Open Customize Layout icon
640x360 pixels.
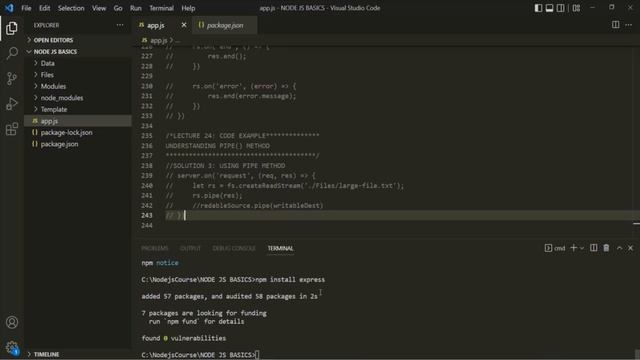coord(576,8)
